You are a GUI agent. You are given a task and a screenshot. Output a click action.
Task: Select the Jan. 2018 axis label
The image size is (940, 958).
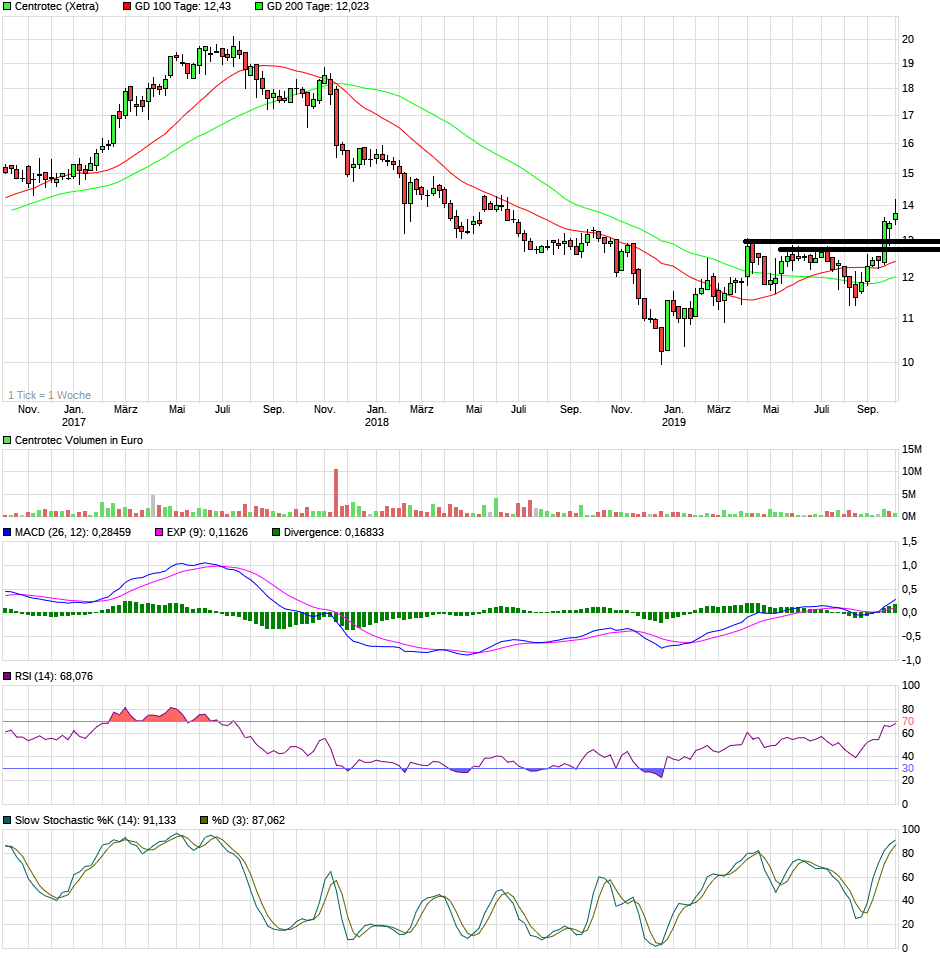pyautogui.click(x=378, y=414)
